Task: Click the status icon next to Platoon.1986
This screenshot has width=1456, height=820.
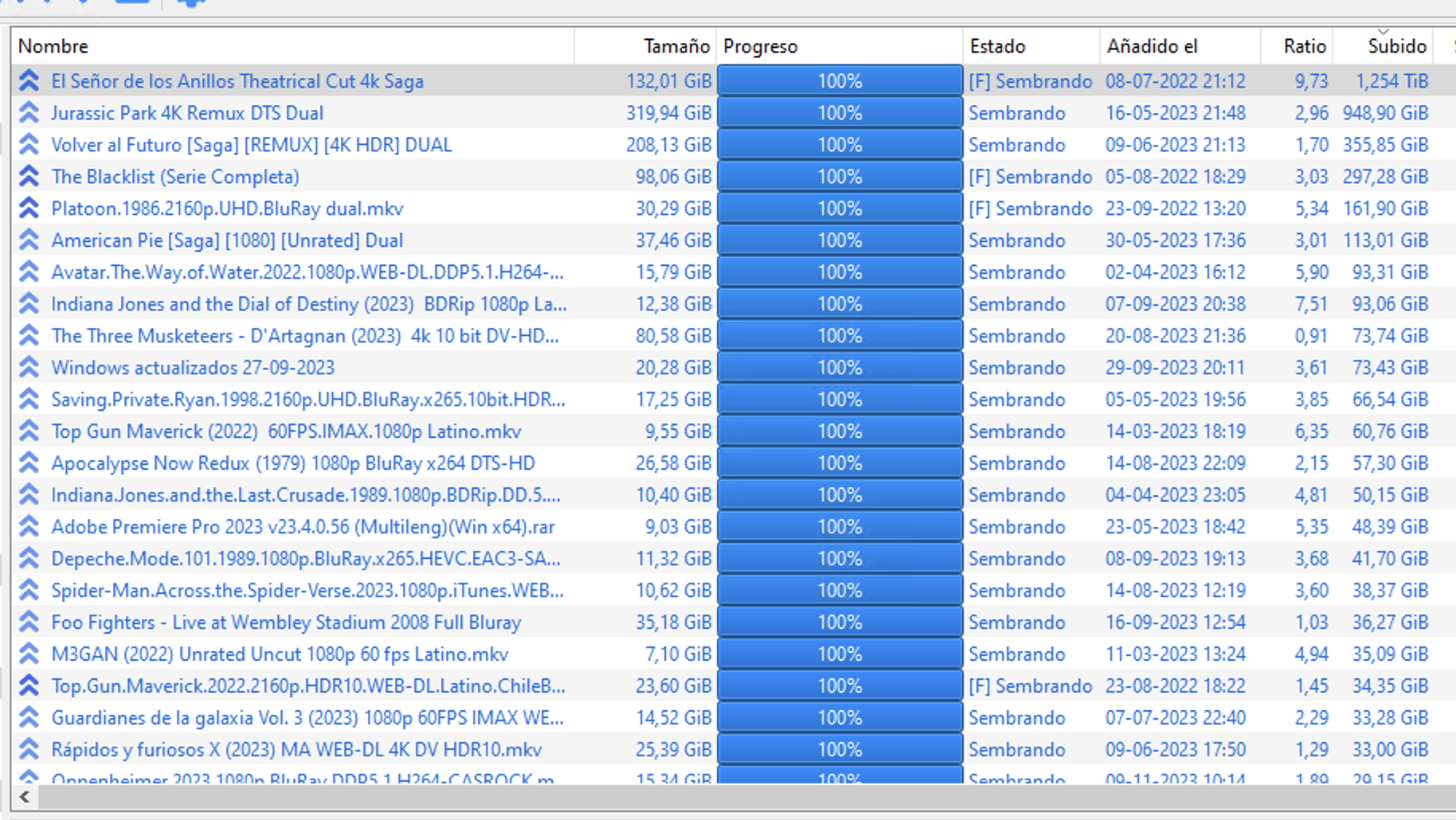Action: tap(29, 208)
